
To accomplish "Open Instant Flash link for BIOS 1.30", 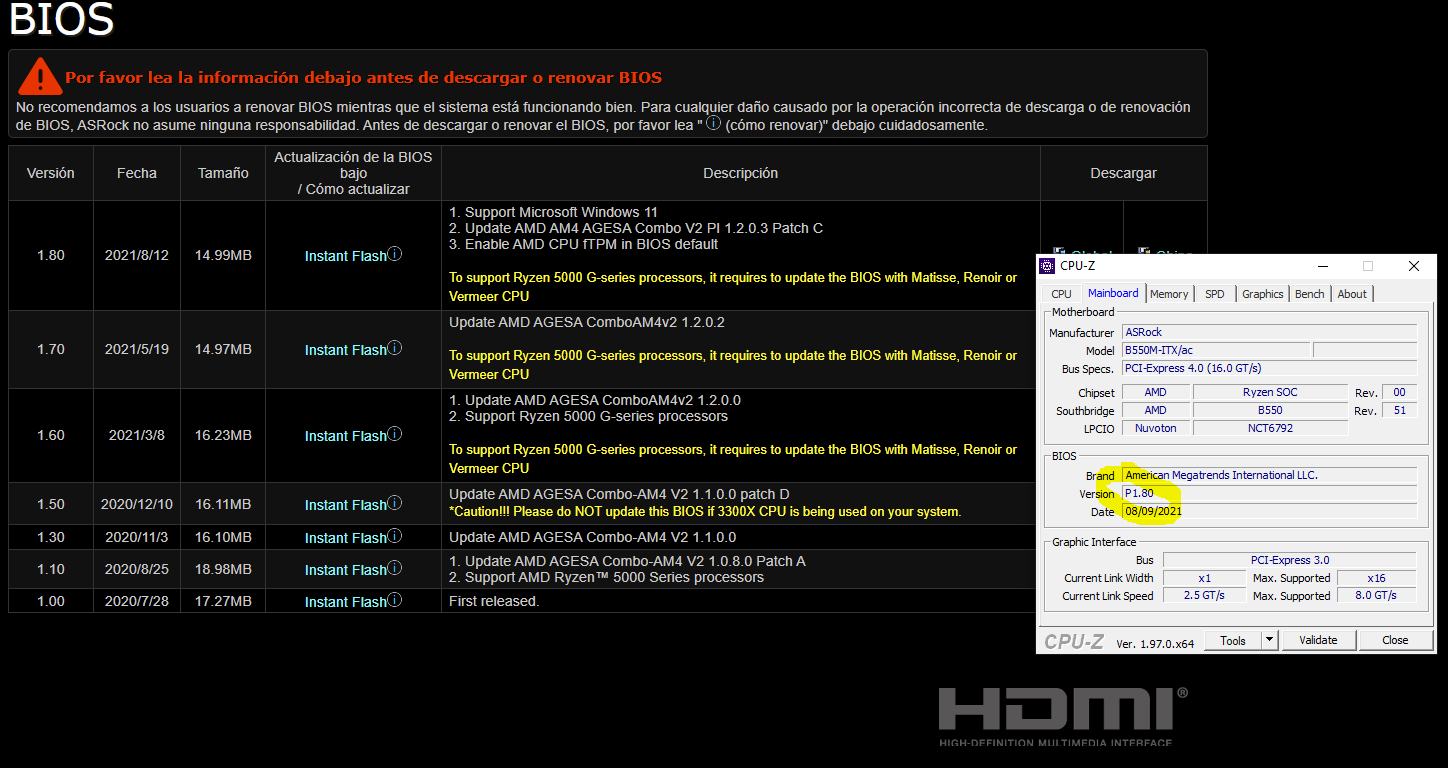I will click(345, 538).
